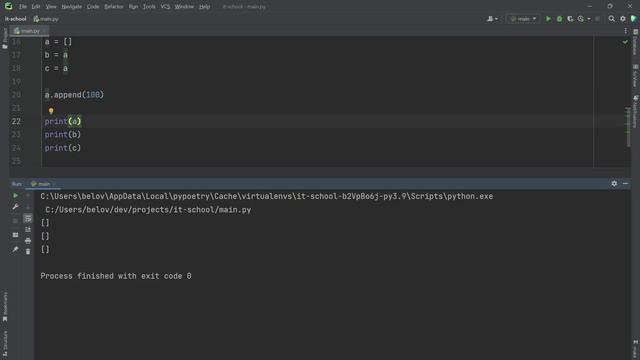Open the Structure tool window on left
Viewport: 640px width, 360px height.
tap(5, 344)
